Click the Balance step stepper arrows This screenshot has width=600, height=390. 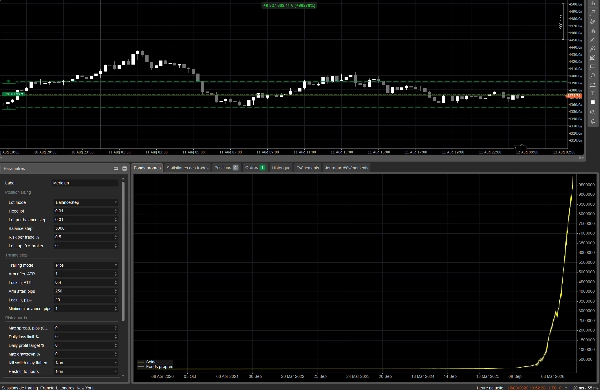coord(116,228)
